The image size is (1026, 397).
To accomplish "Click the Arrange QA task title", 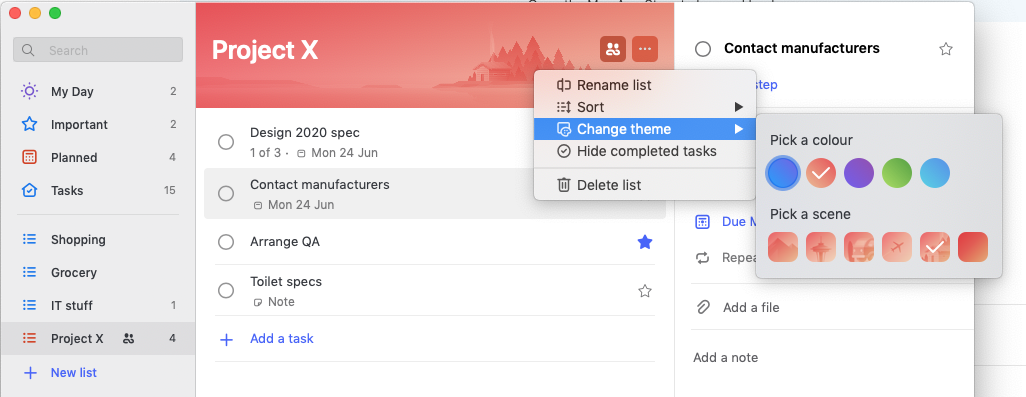I will 285,242.
